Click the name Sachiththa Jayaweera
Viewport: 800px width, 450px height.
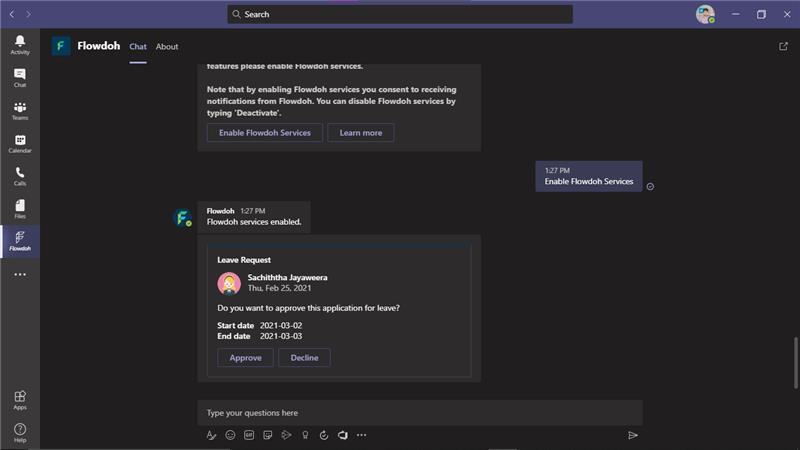288,278
